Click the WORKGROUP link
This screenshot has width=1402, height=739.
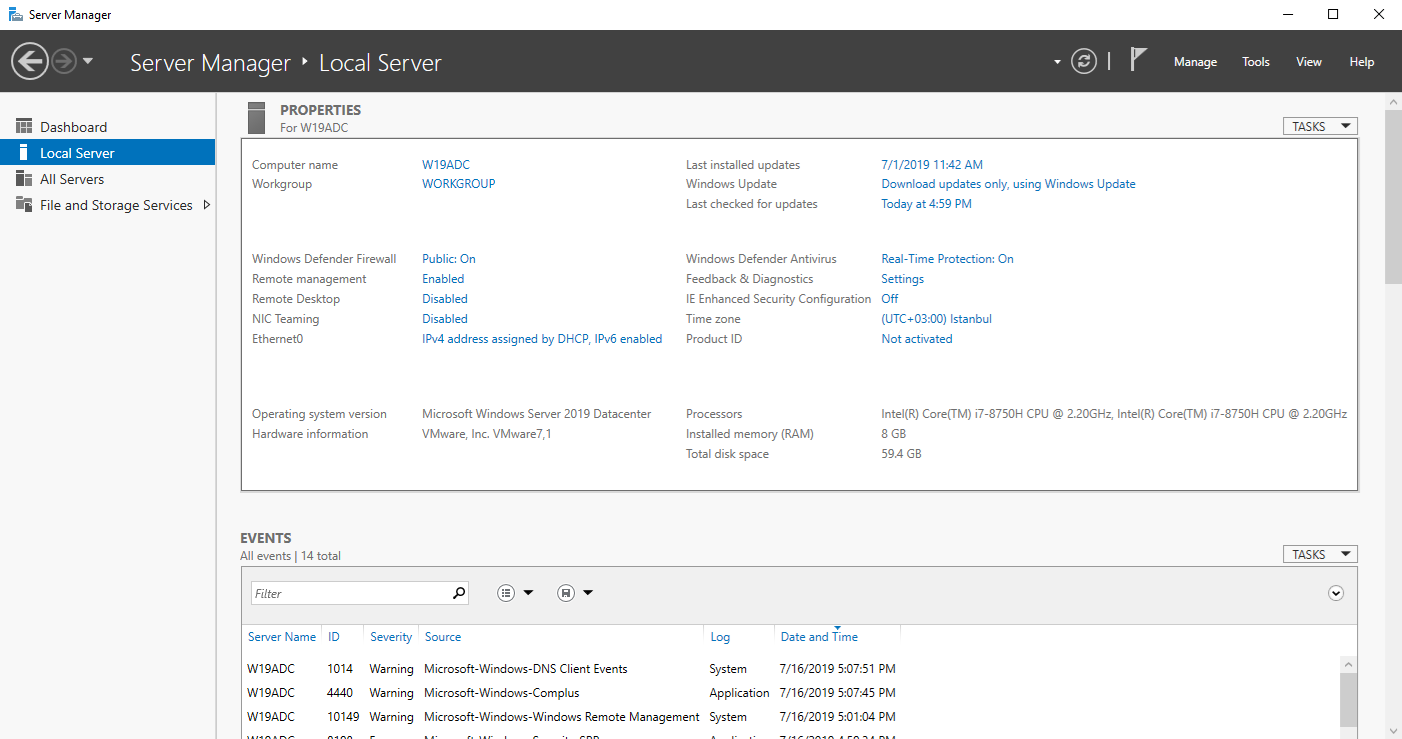[x=459, y=184]
